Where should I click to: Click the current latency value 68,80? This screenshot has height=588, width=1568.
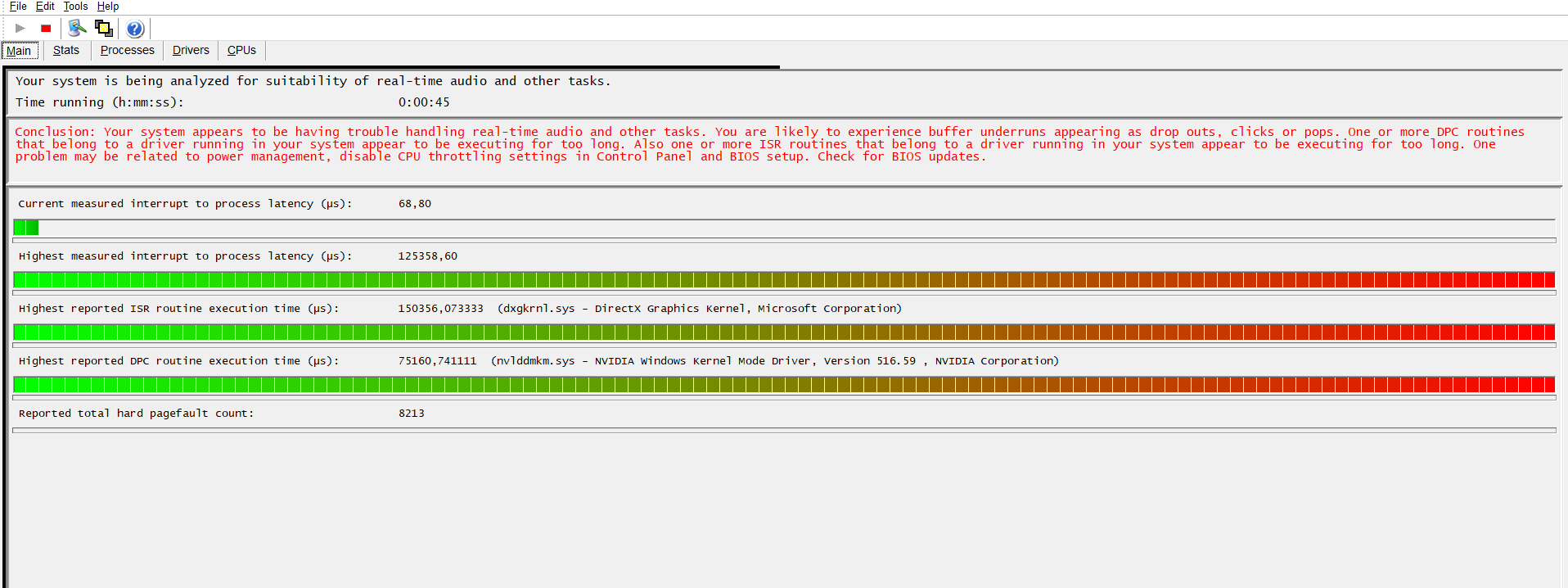pyautogui.click(x=415, y=204)
